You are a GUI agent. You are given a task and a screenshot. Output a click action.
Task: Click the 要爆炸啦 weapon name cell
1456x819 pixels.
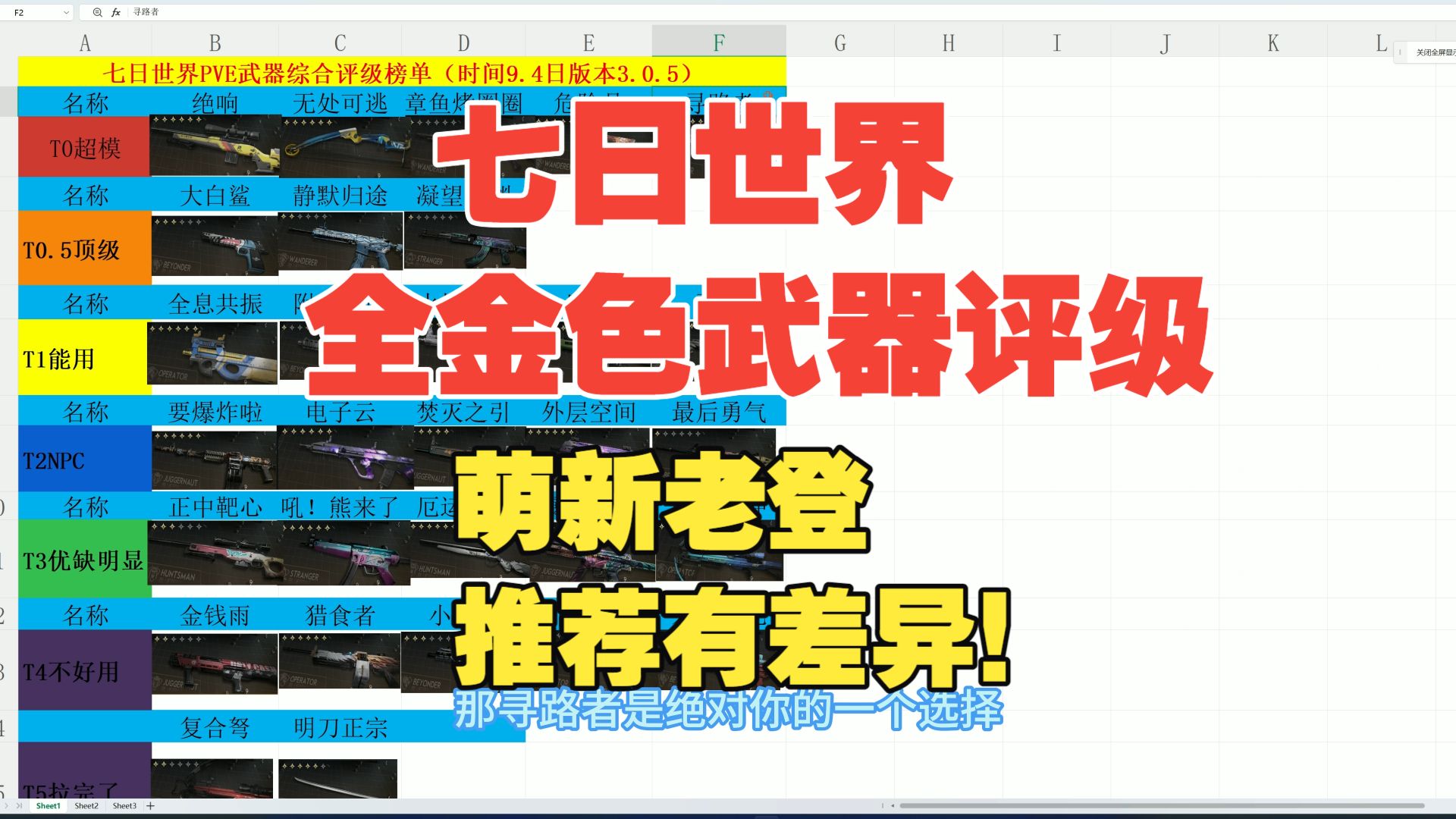215,412
